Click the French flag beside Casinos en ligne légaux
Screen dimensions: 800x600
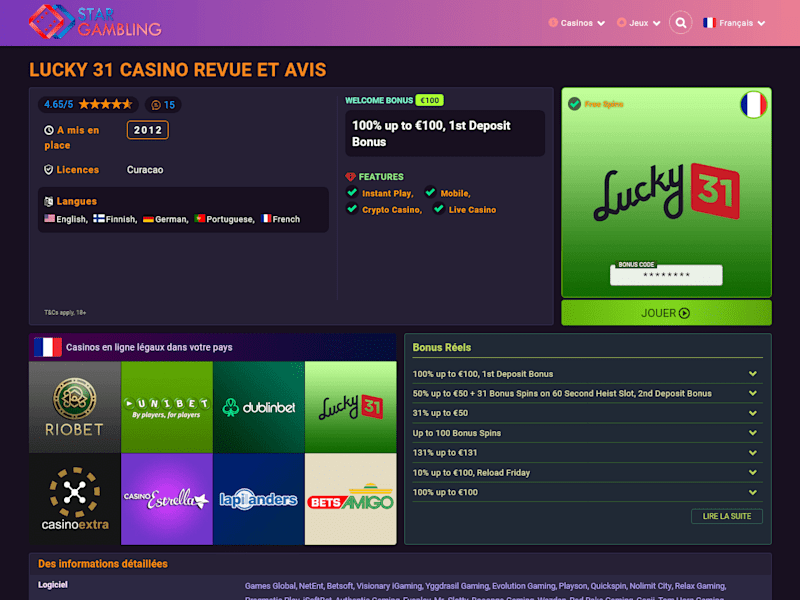[x=48, y=347]
